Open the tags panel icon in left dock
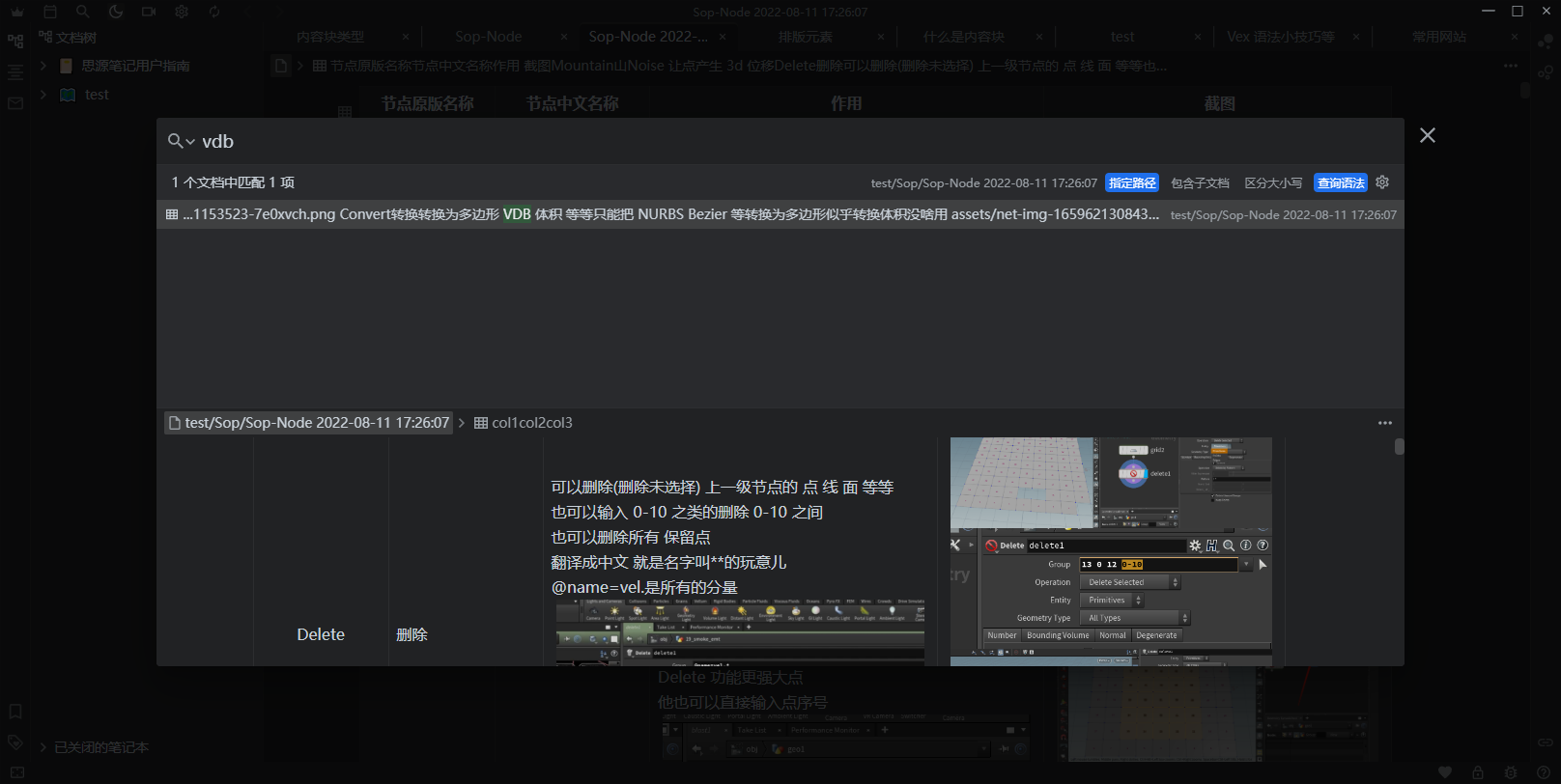 (15, 742)
